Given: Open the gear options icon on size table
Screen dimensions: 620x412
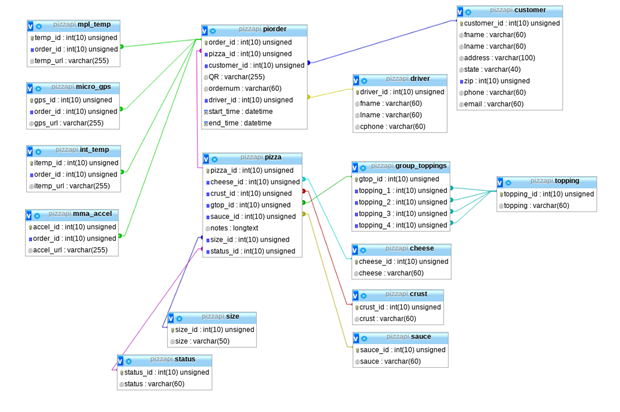Looking at the screenshot, I should (179, 319).
